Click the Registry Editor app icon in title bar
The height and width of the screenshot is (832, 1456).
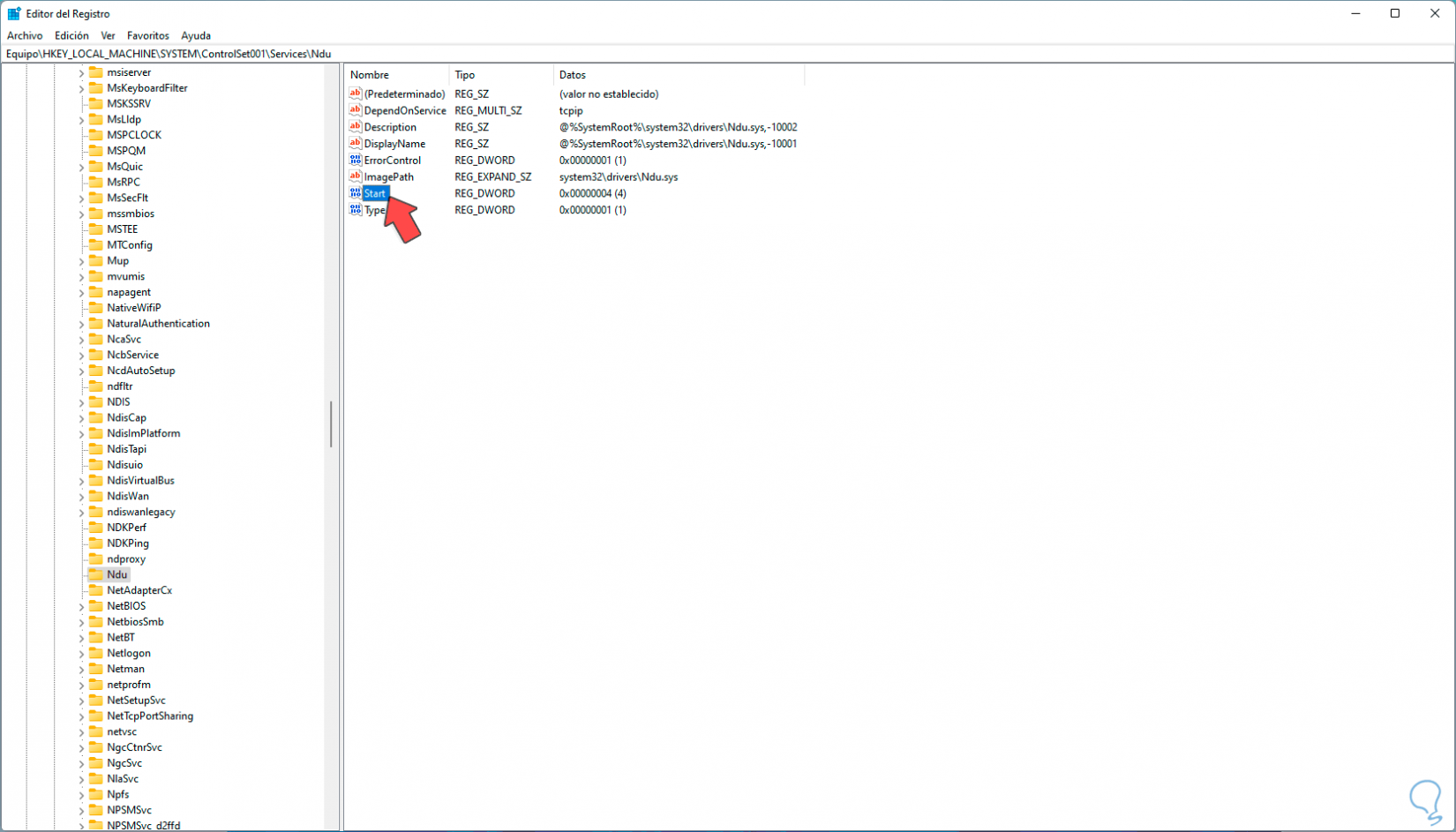coord(14,13)
